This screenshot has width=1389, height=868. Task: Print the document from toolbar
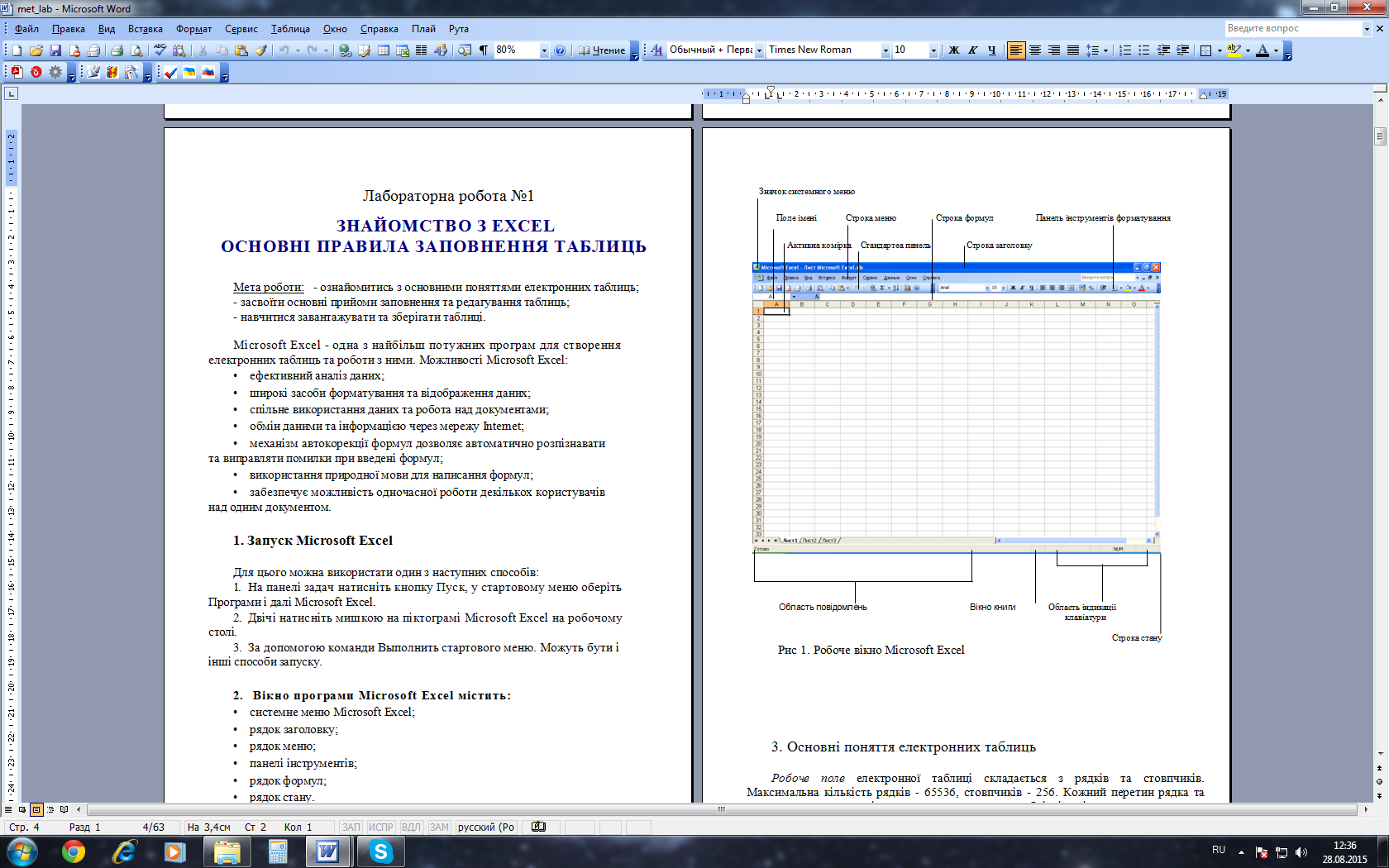117,50
